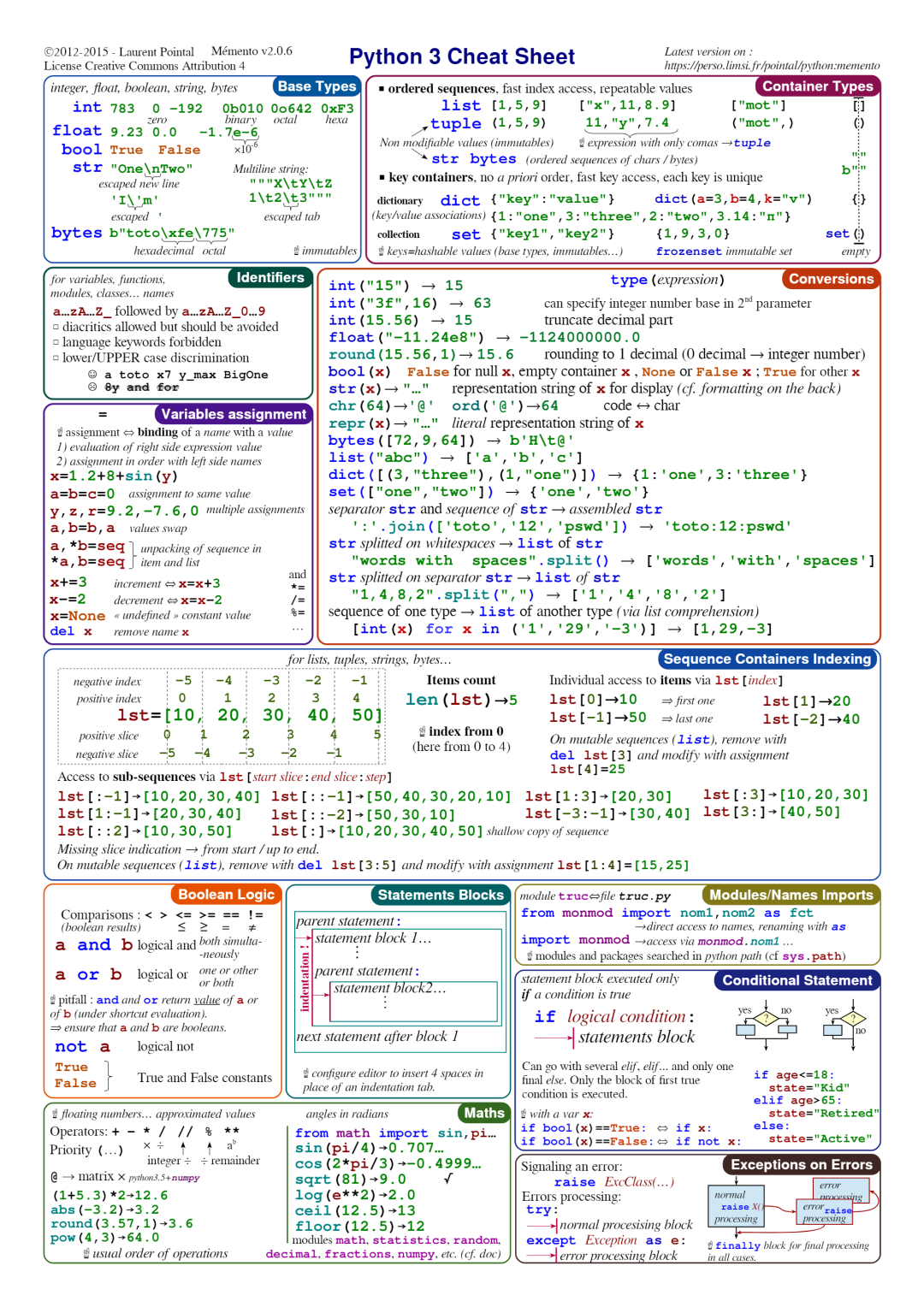This screenshot has height=1307, width=924.
Task: Click the 'del x' remove name line
Action: coord(120,631)
